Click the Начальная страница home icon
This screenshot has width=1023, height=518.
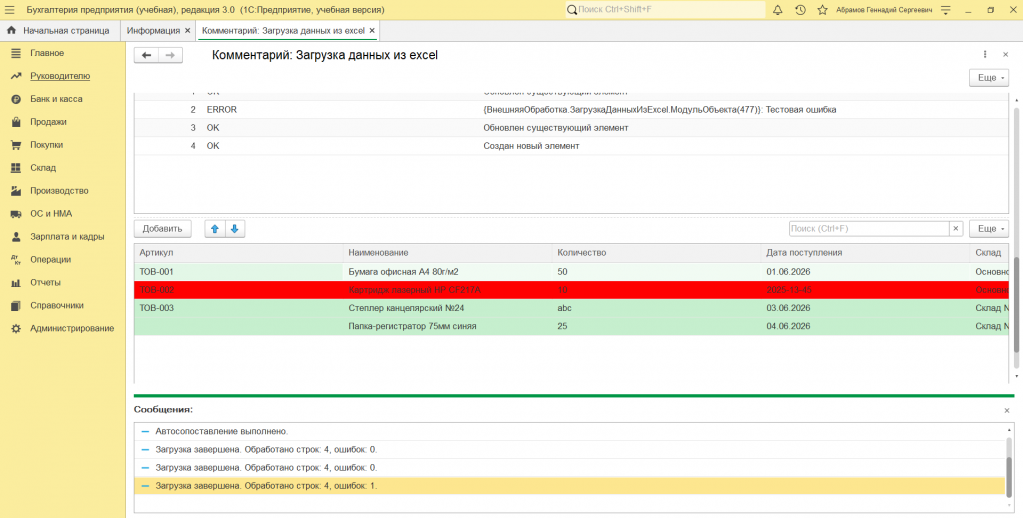(11, 31)
